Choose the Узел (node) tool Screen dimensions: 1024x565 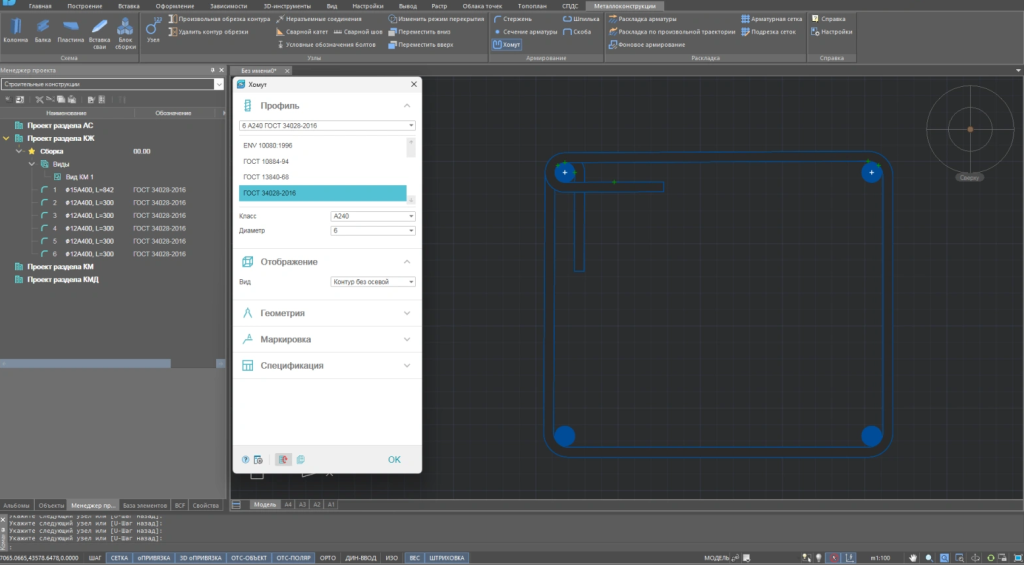[x=153, y=30]
